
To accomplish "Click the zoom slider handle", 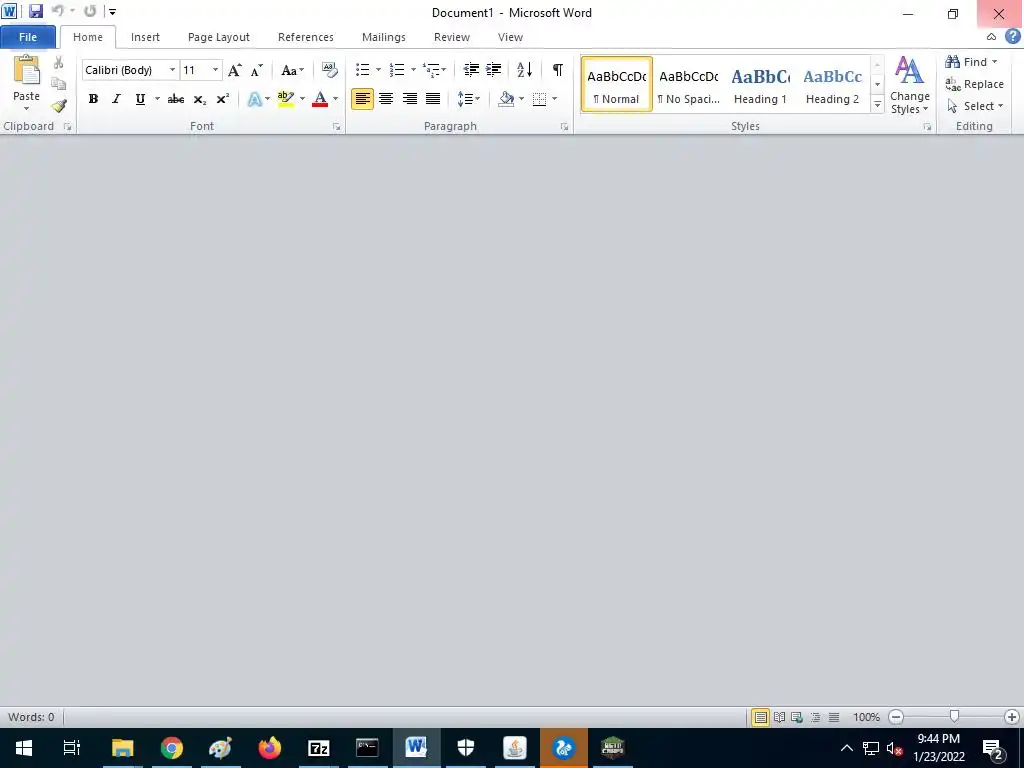I will coord(954,717).
